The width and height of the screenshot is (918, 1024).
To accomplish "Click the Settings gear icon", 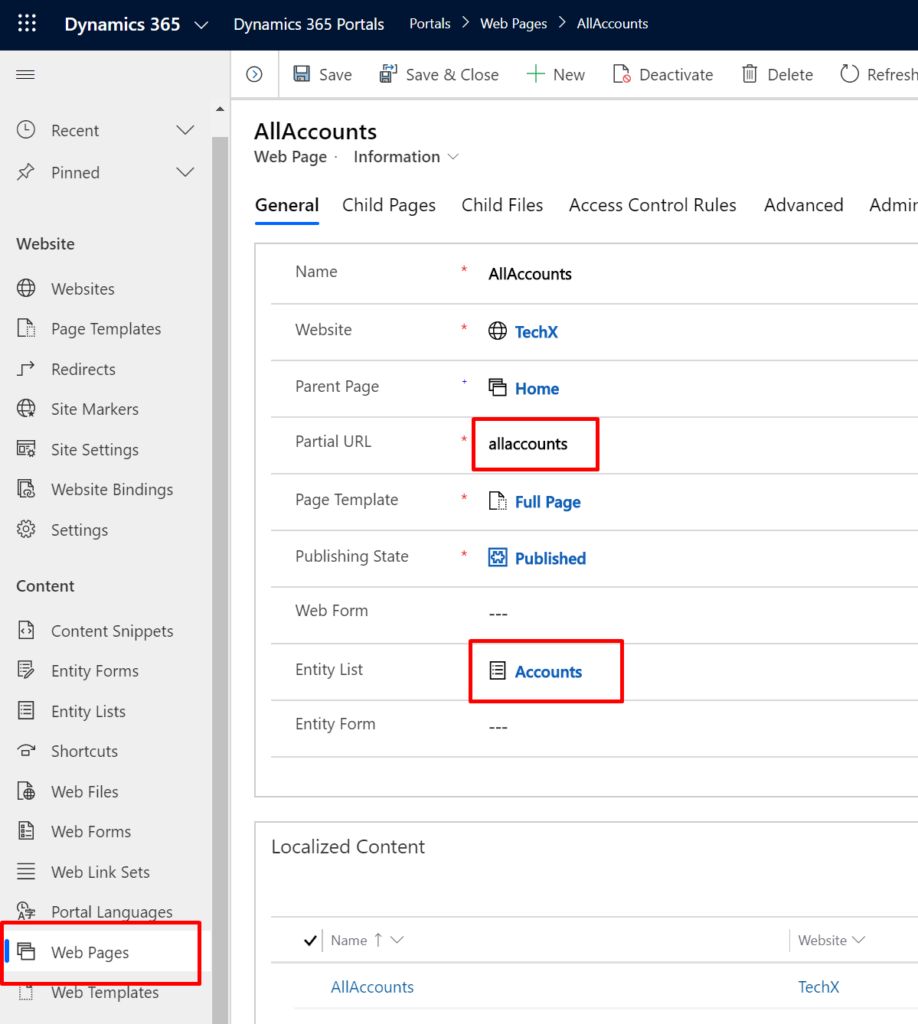I will 26,530.
